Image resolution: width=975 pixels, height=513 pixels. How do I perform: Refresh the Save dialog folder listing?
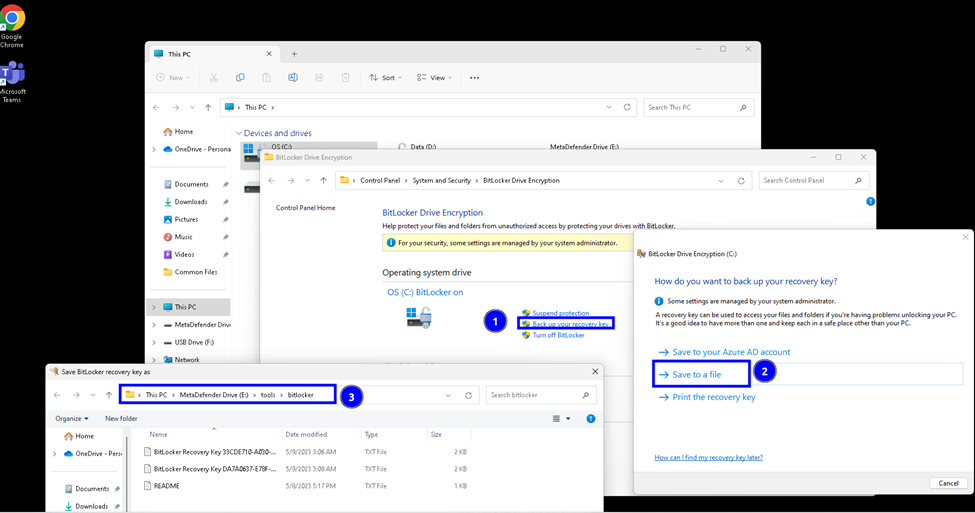pos(468,395)
